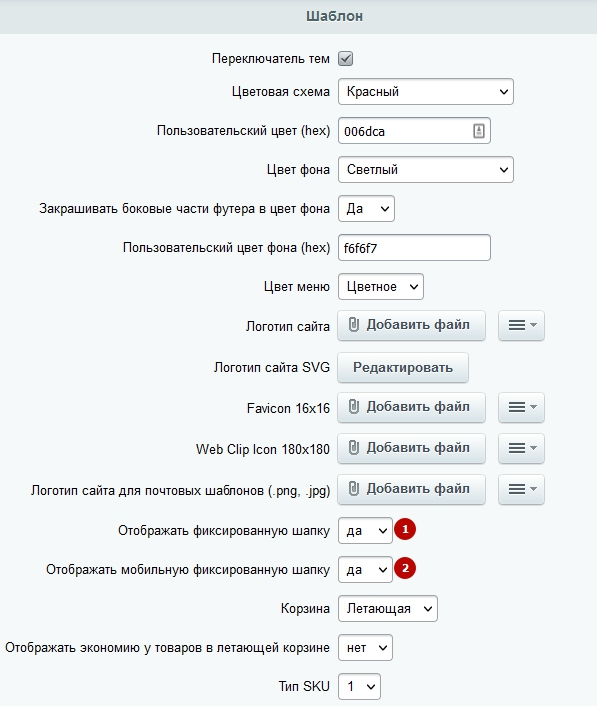This screenshot has width=597, height=706.
Task: Click Добавить файл for Логотип сайта
Action: point(412,325)
